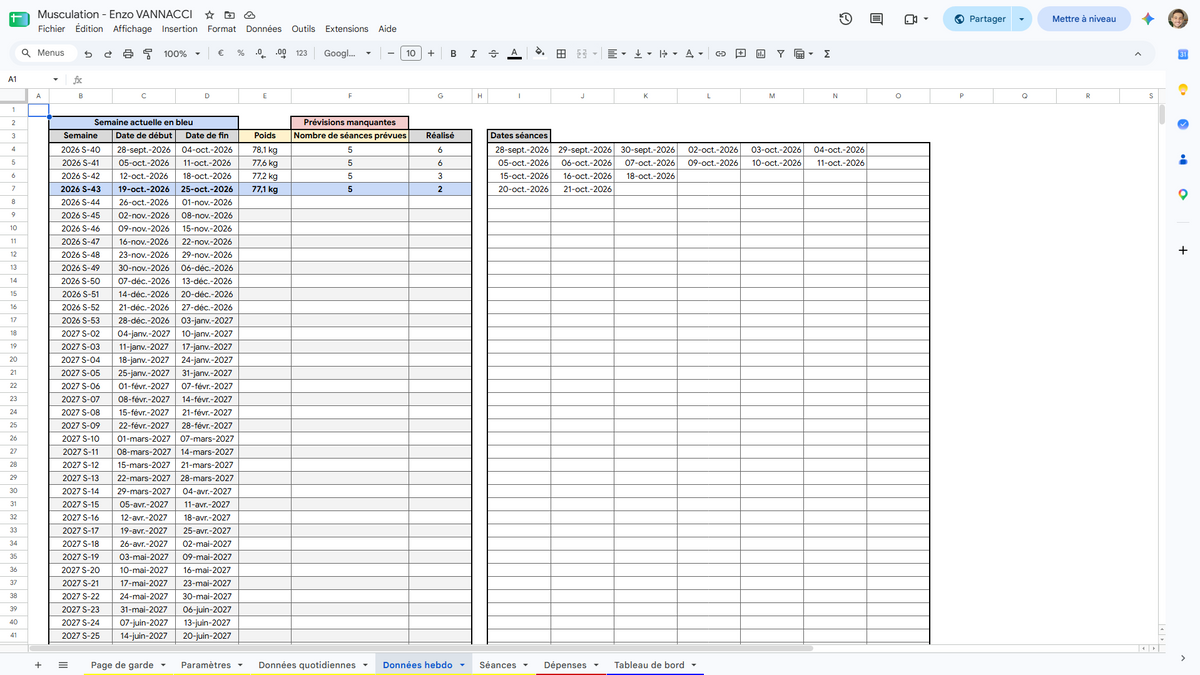Toggle italic formatting
The height and width of the screenshot is (675, 1200).
point(473,54)
